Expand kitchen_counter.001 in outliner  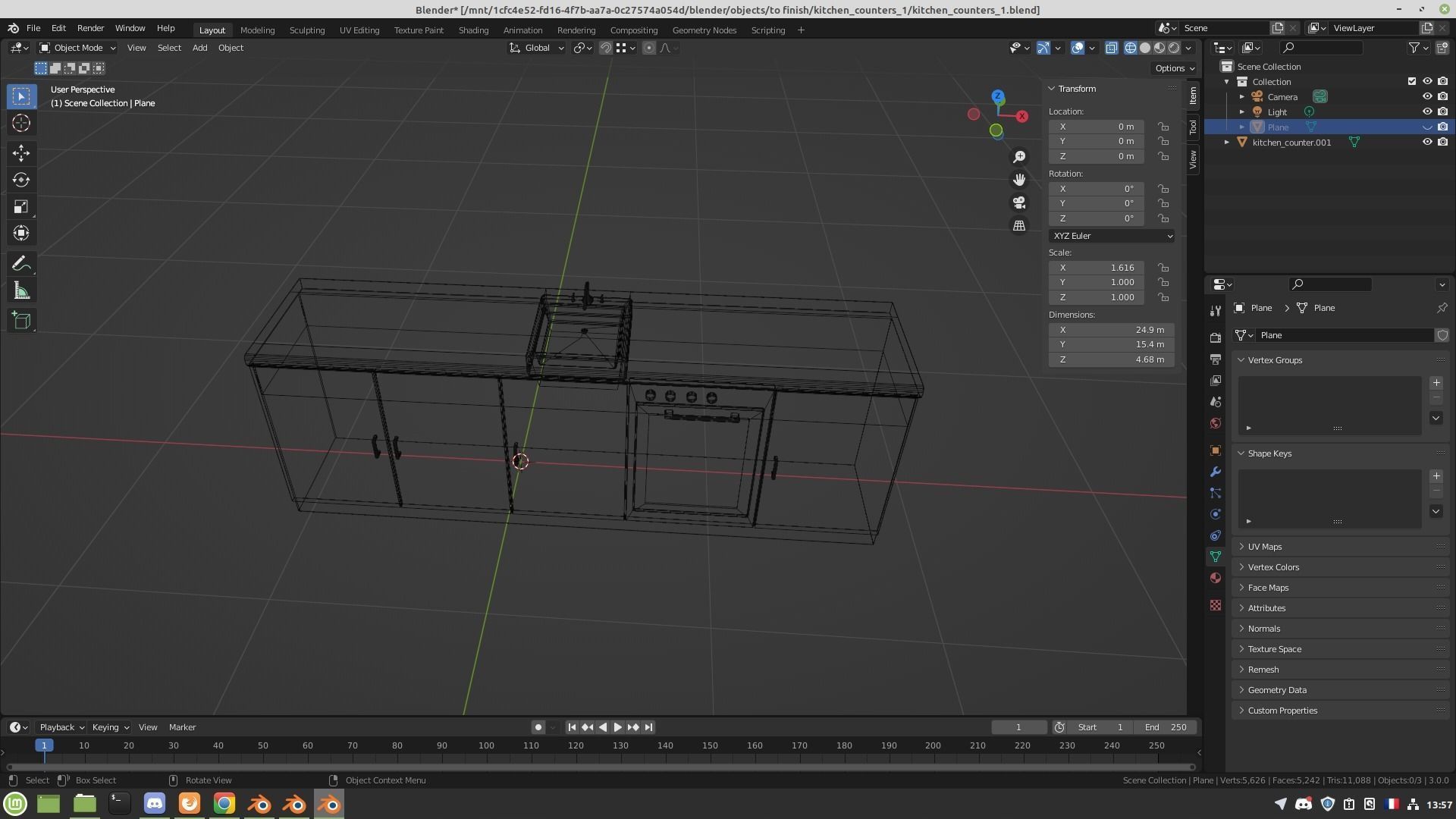1227,142
